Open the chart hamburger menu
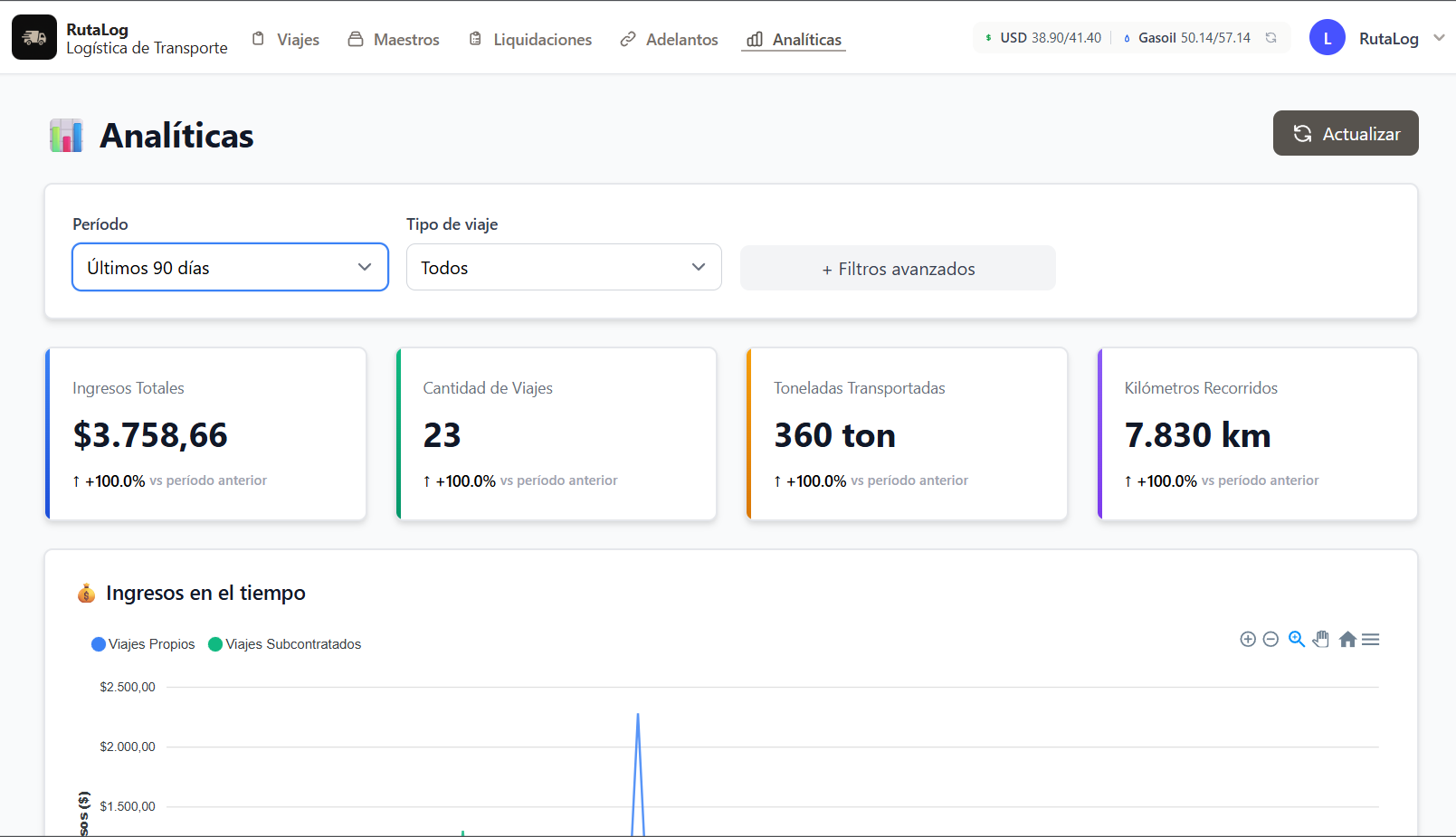 1371,640
